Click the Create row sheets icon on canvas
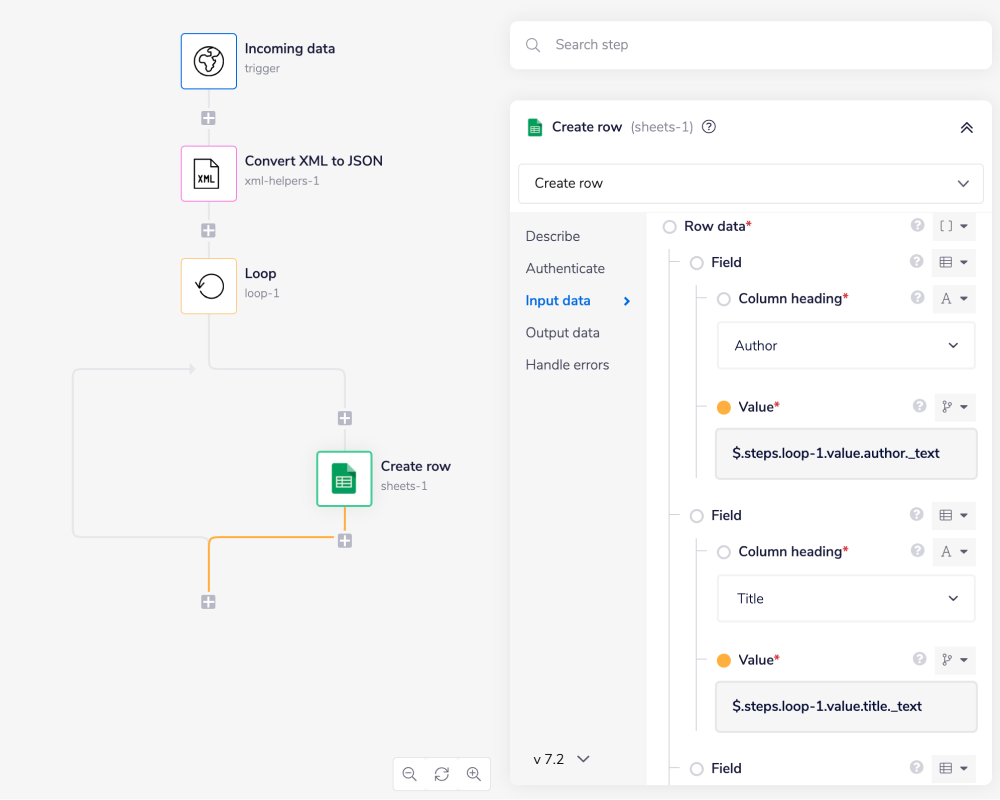The width and height of the screenshot is (1000, 800). [x=344, y=478]
